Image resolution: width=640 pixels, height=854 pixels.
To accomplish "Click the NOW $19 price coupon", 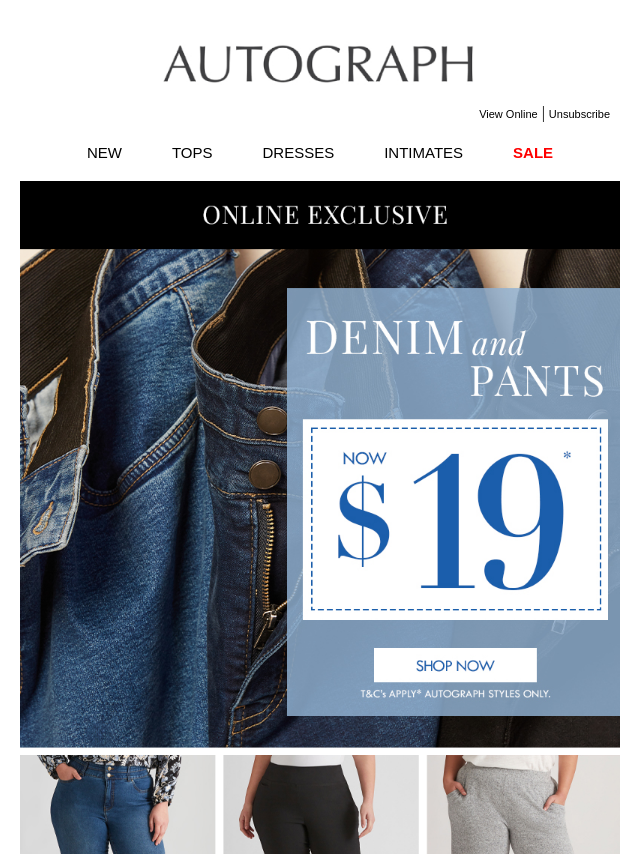I will point(455,520).
